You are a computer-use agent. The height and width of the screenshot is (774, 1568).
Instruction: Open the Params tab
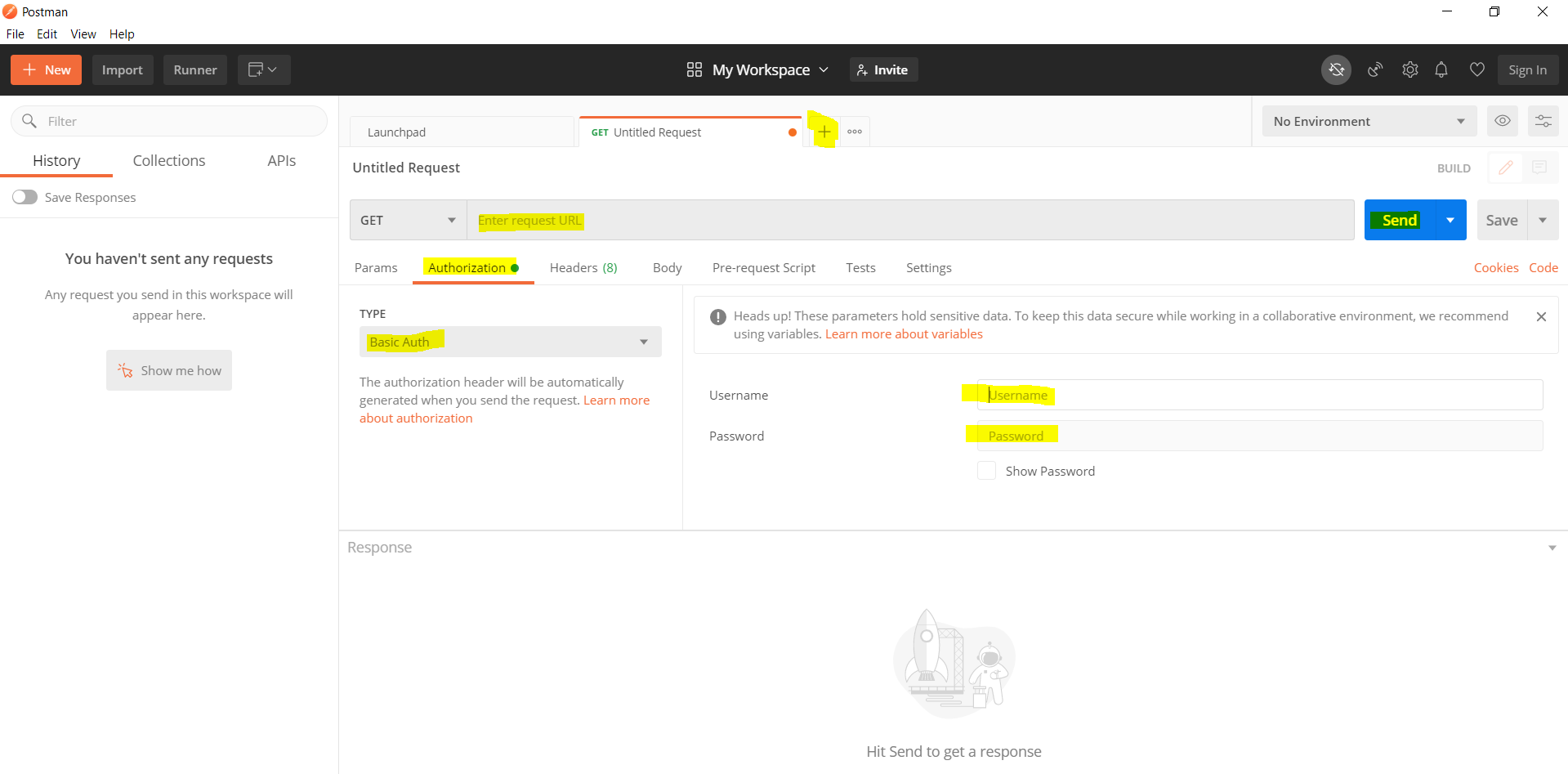pos(376,268)
